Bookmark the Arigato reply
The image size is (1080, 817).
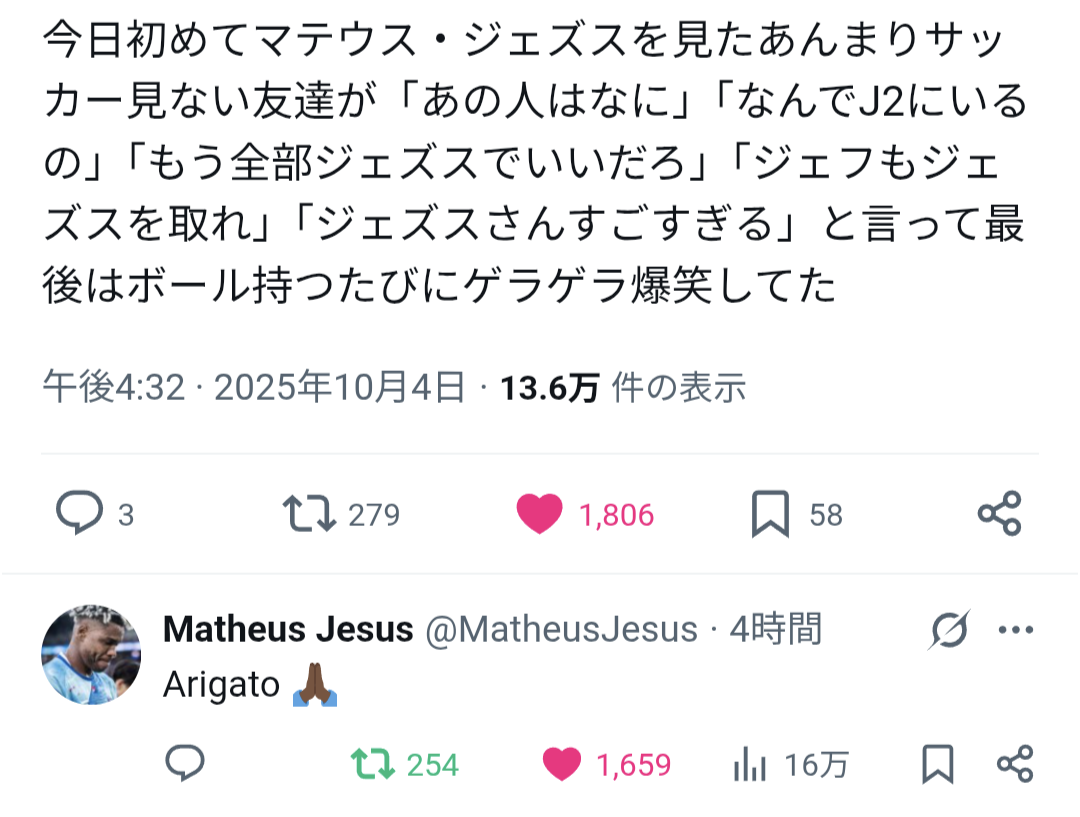coord(937,765)
